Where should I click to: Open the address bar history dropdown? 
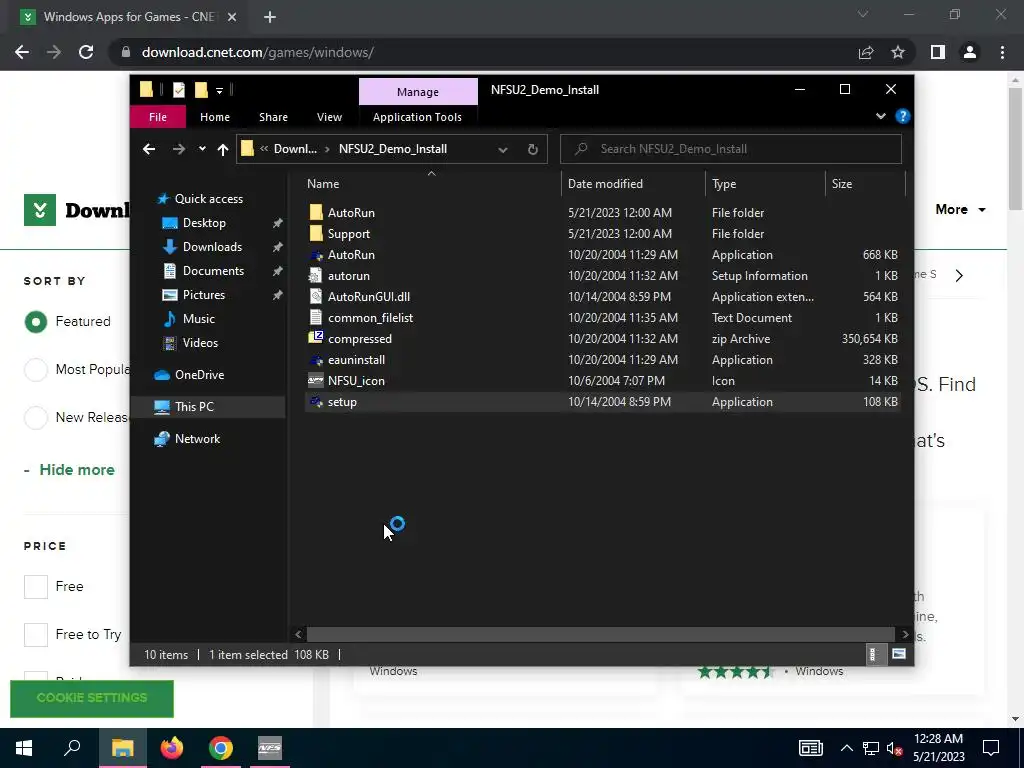click(x=503, y=149)
